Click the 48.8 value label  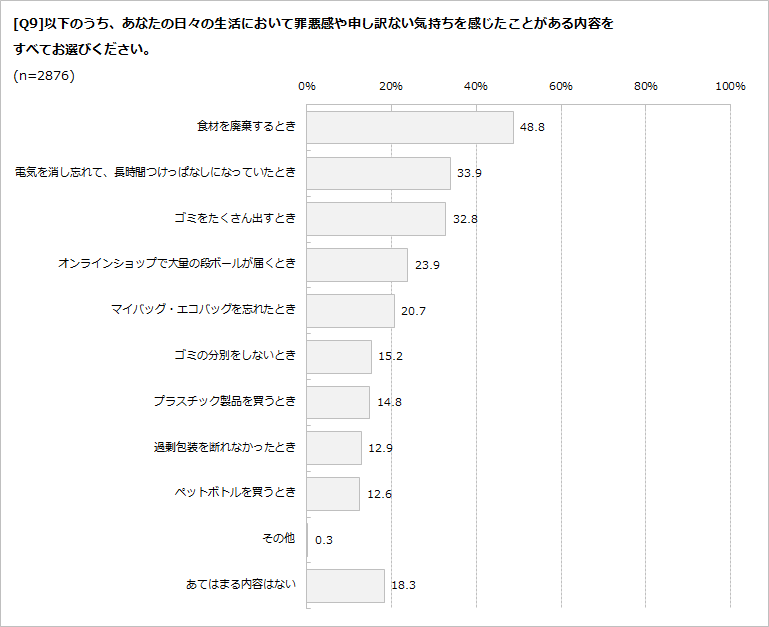(531, 128)
